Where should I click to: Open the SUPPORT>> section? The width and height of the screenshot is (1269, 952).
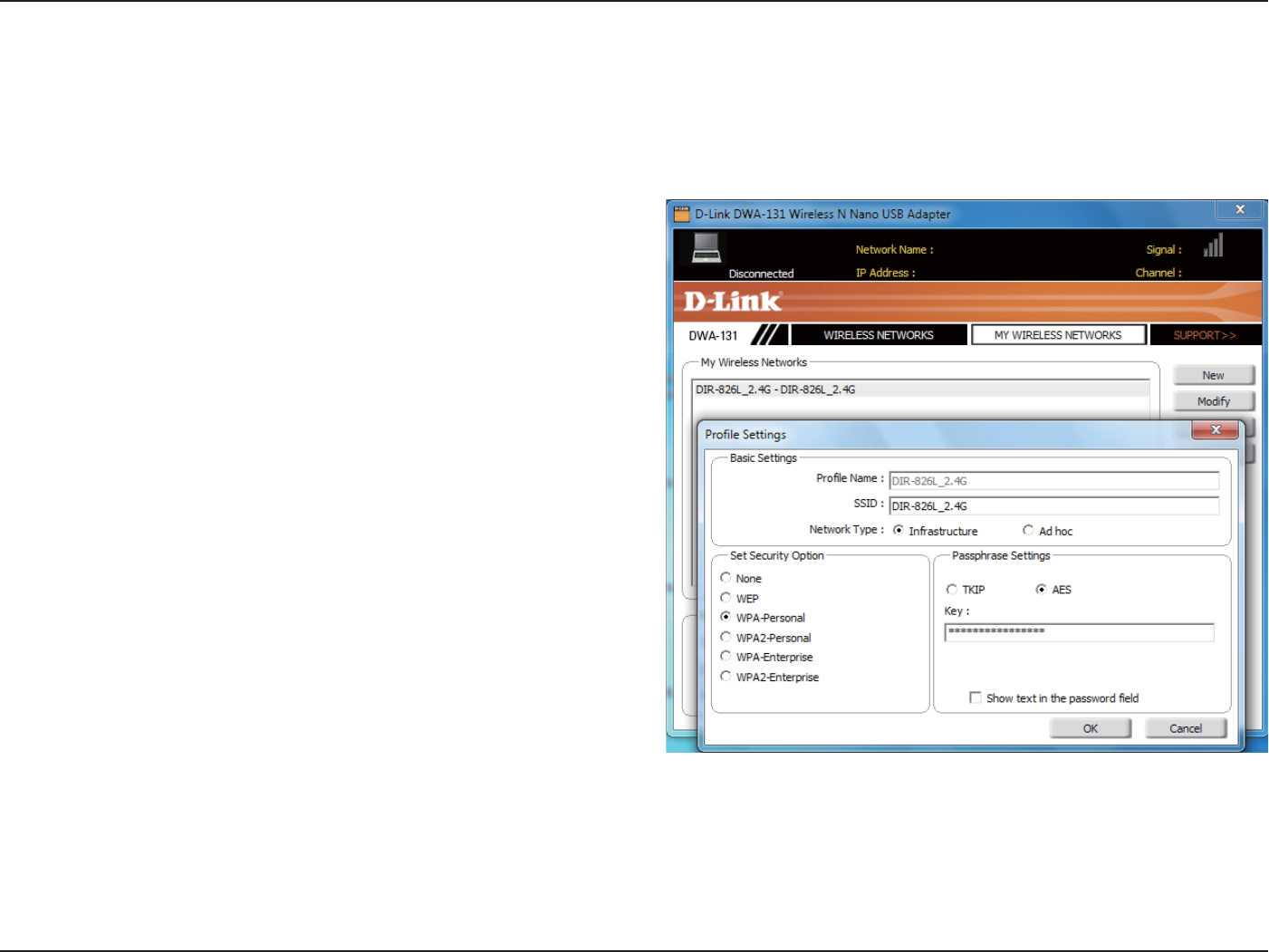coord(1205,335)
